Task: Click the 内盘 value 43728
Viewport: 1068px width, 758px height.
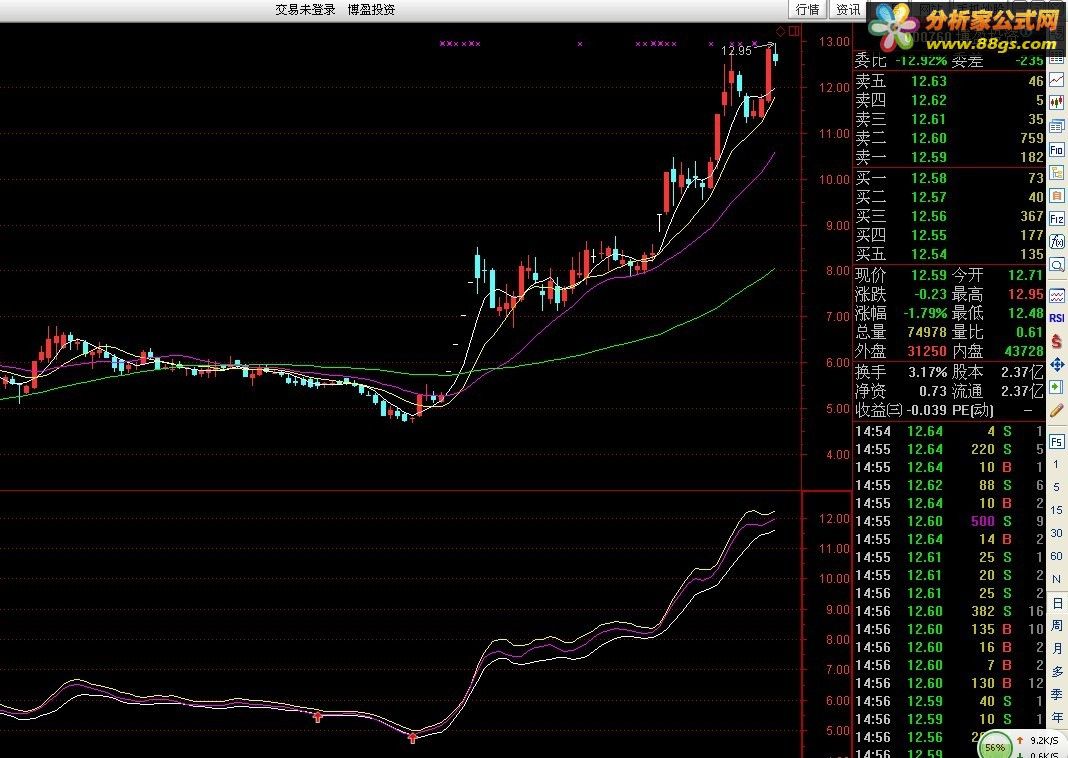Action: coord(1024,351)
